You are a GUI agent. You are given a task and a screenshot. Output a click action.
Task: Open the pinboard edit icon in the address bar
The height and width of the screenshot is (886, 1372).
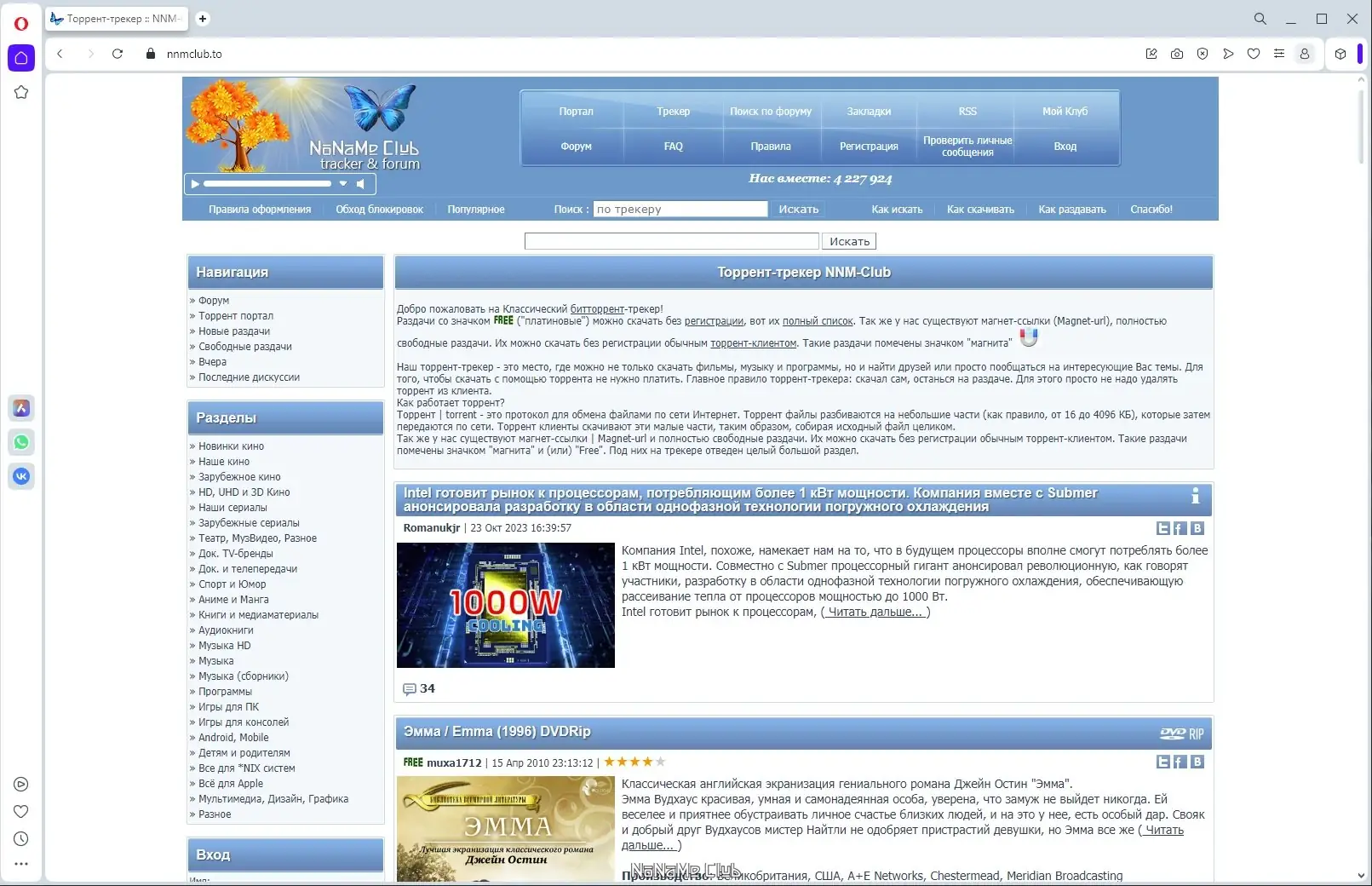click(x=1151, y=54)
